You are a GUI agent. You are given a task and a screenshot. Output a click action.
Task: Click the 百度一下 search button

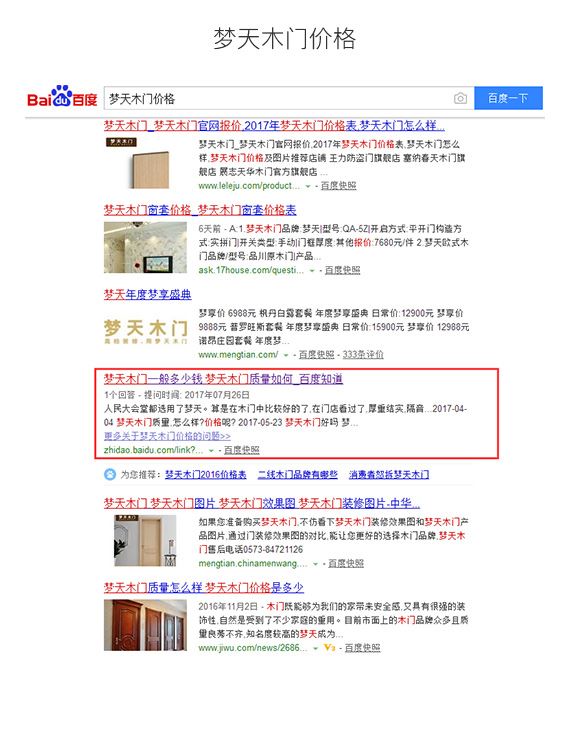[x=508, y=98]
